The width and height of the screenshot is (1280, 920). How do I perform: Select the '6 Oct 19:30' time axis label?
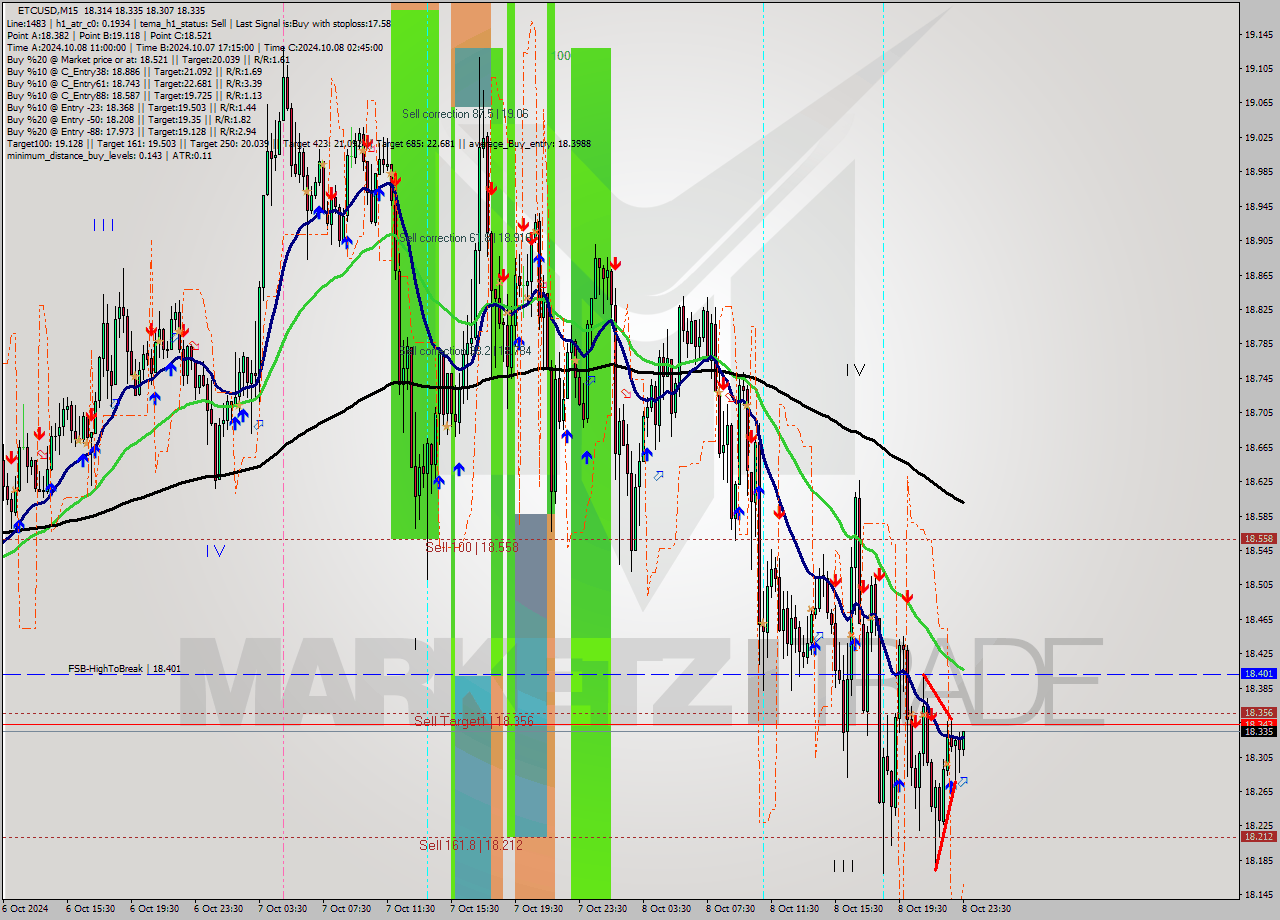[x=155, y=909]
